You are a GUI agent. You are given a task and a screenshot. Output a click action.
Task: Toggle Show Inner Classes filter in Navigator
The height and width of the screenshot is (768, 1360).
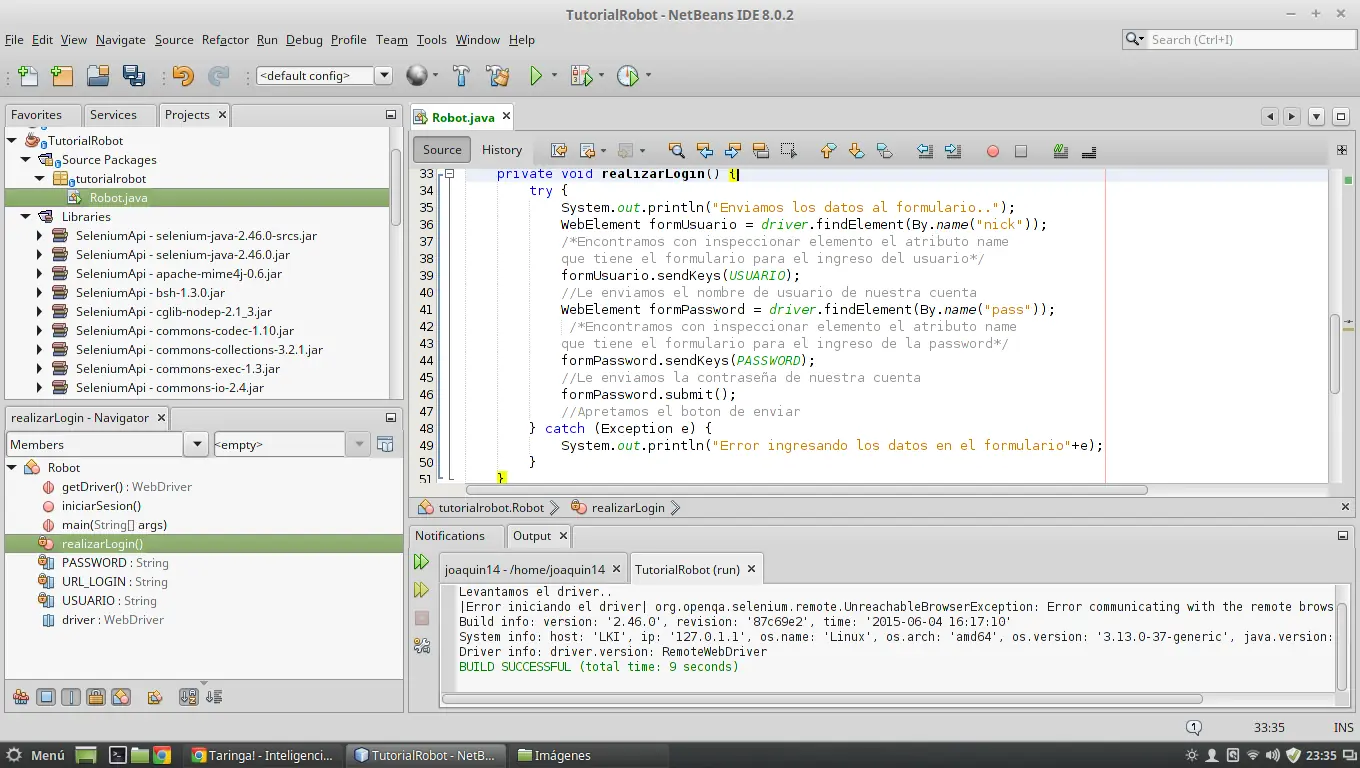point(121,697)
